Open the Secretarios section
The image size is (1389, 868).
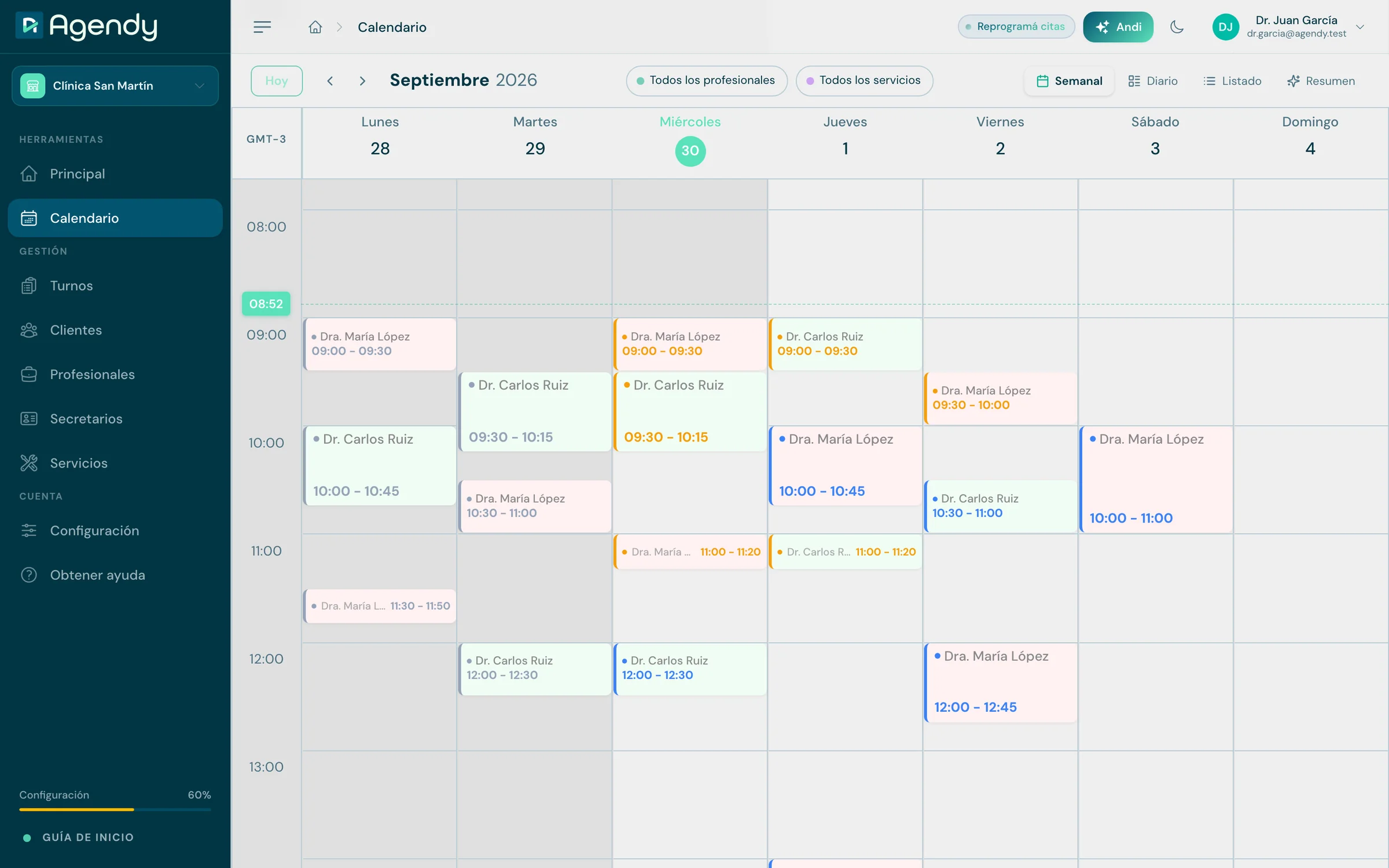(115, 418)
